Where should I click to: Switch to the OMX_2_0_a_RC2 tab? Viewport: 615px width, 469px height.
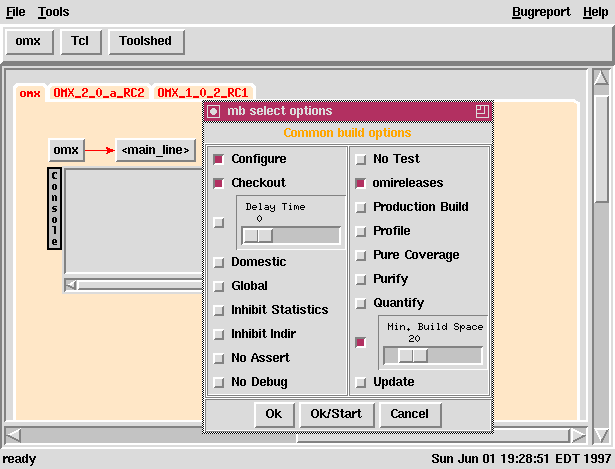tap(98, 93)
